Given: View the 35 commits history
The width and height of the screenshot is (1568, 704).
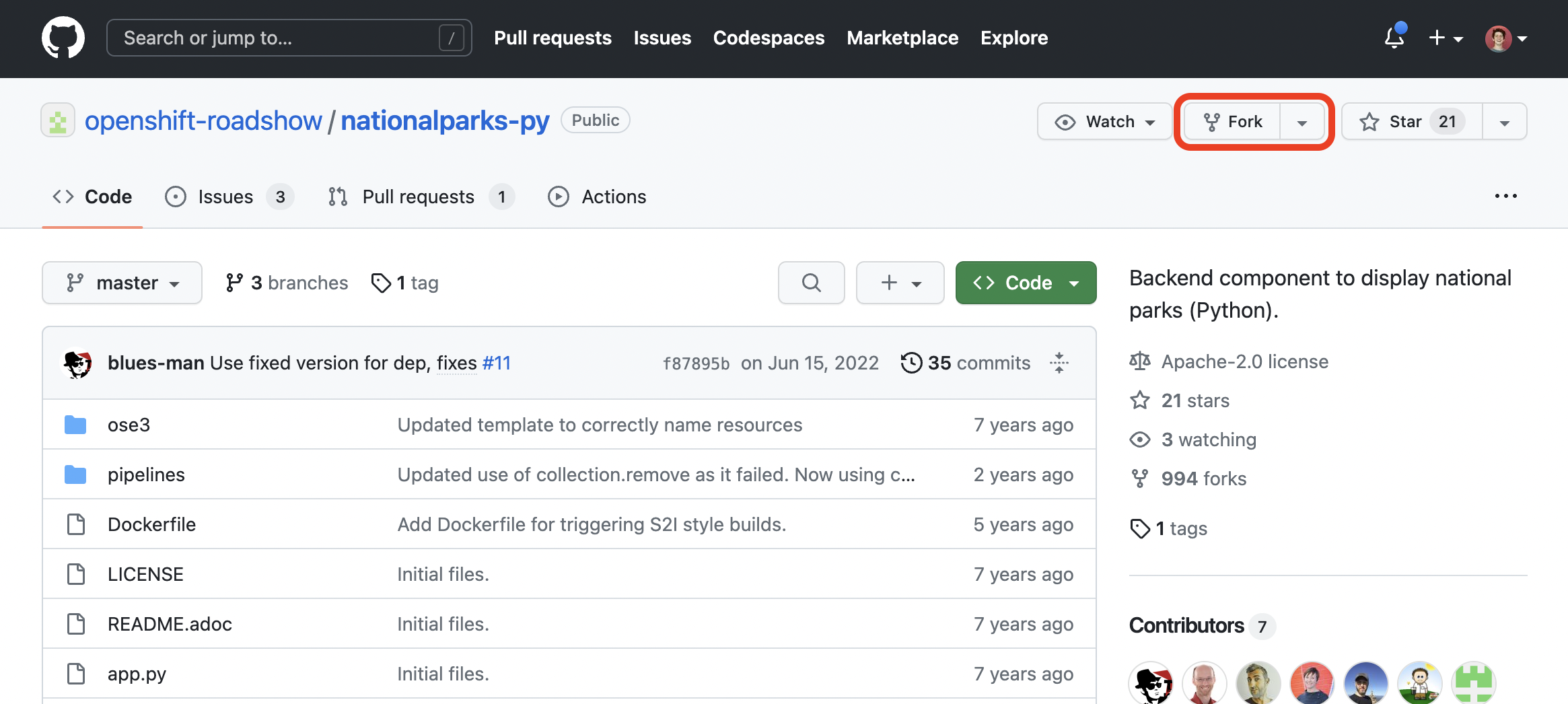Looking at the screenshot, I should (978, 363).
